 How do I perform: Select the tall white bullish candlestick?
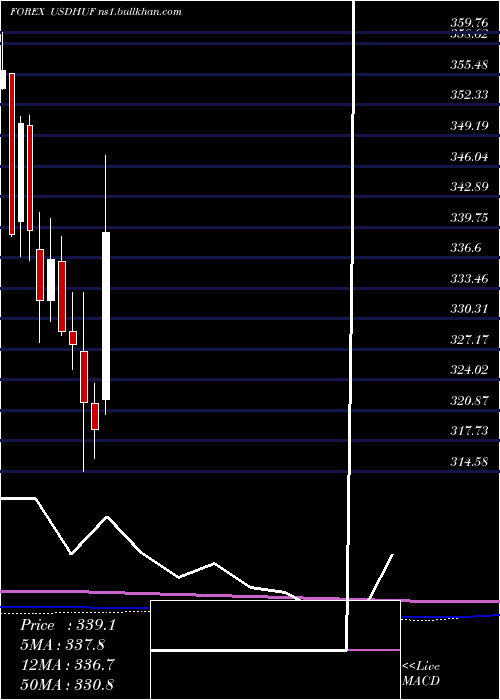[106, 316]
